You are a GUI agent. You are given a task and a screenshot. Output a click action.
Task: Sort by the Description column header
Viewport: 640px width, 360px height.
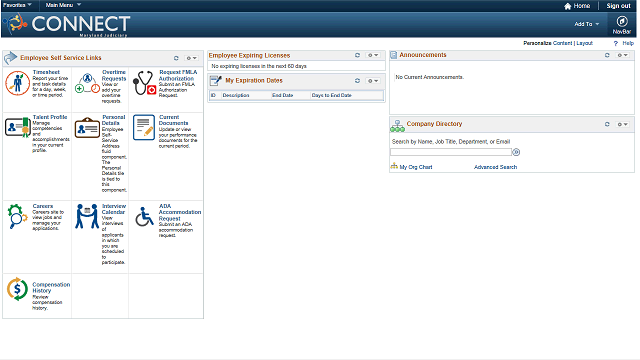236,95
